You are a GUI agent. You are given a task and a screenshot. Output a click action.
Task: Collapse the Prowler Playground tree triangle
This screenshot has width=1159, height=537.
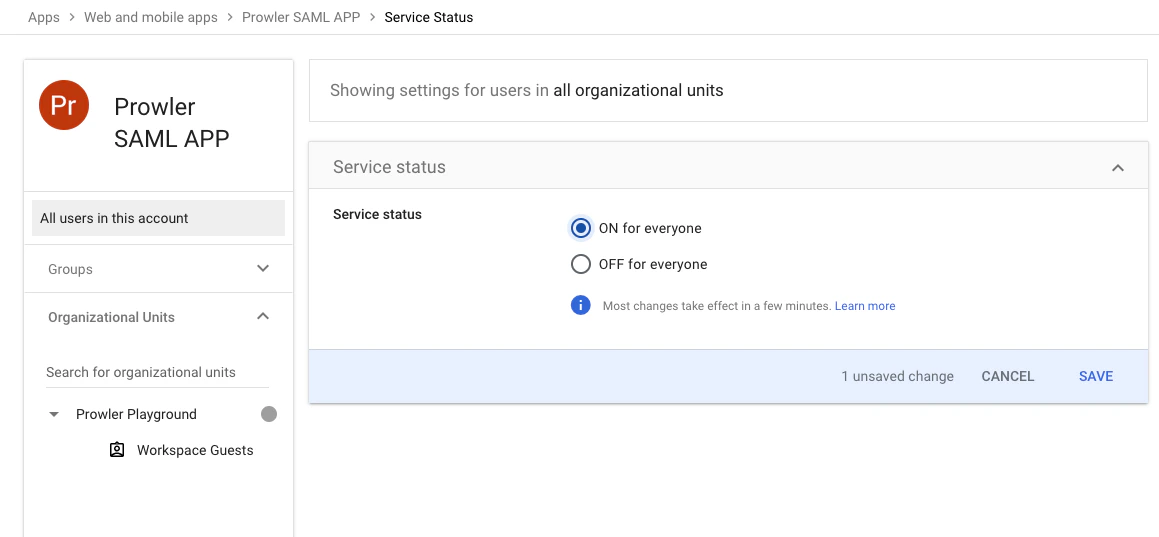[53, 414]
